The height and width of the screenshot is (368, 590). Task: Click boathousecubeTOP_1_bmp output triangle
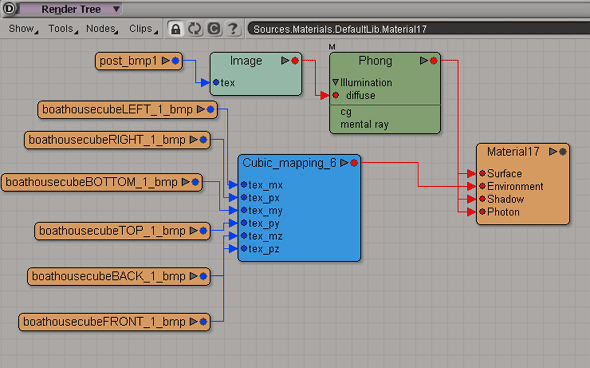193,231
